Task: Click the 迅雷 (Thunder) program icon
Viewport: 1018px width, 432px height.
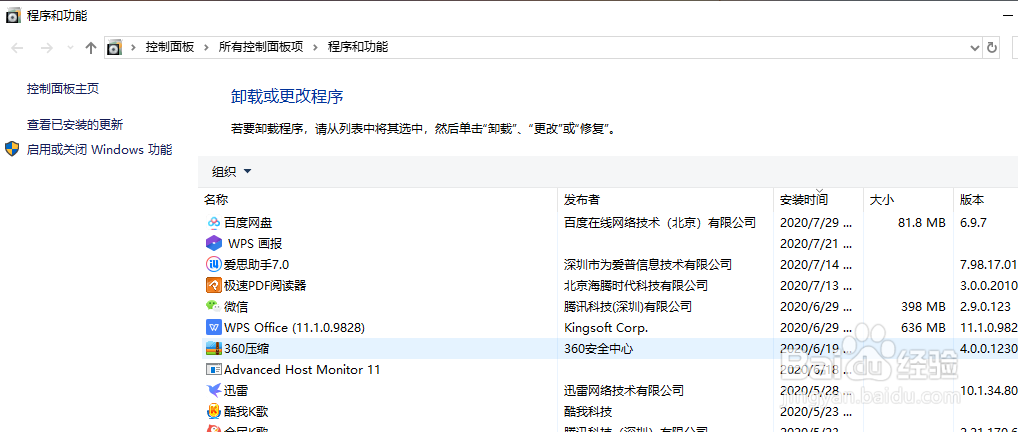Action: tap(213, 390)
